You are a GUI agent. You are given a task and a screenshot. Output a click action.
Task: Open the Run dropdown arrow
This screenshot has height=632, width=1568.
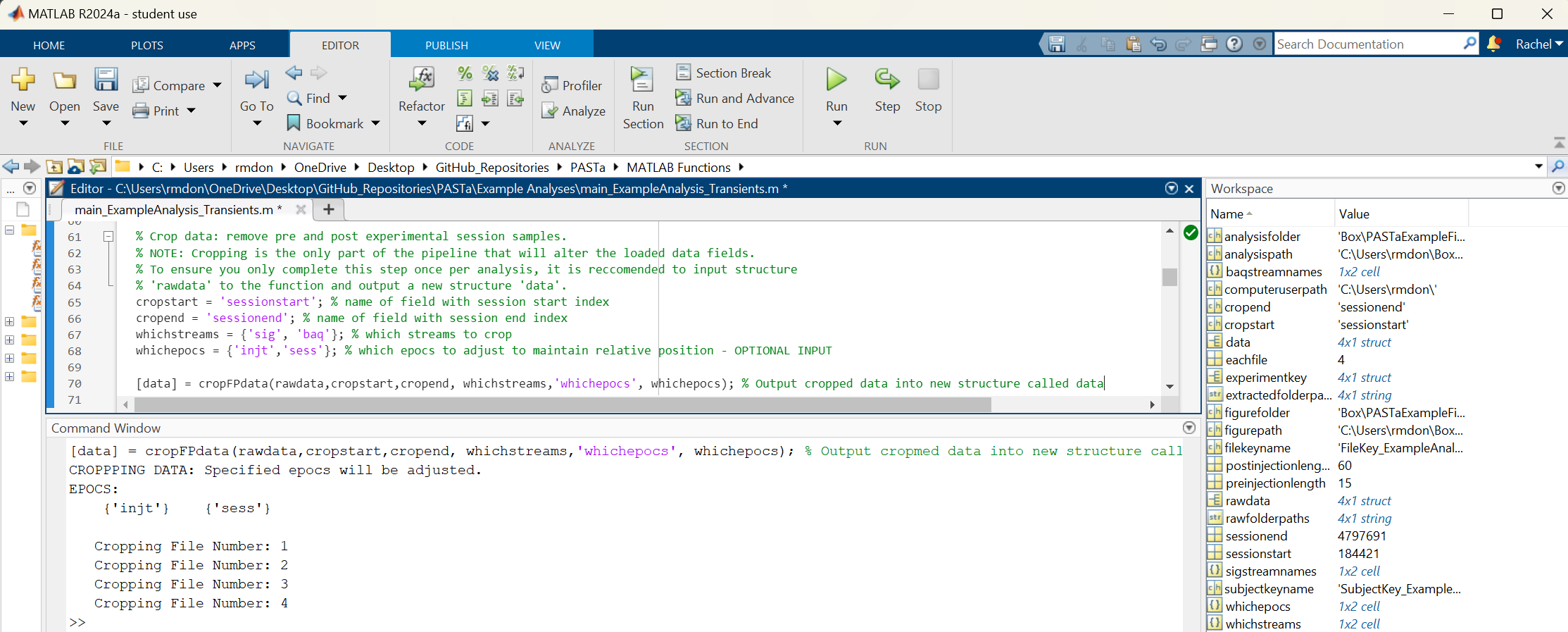click(836, 123)
